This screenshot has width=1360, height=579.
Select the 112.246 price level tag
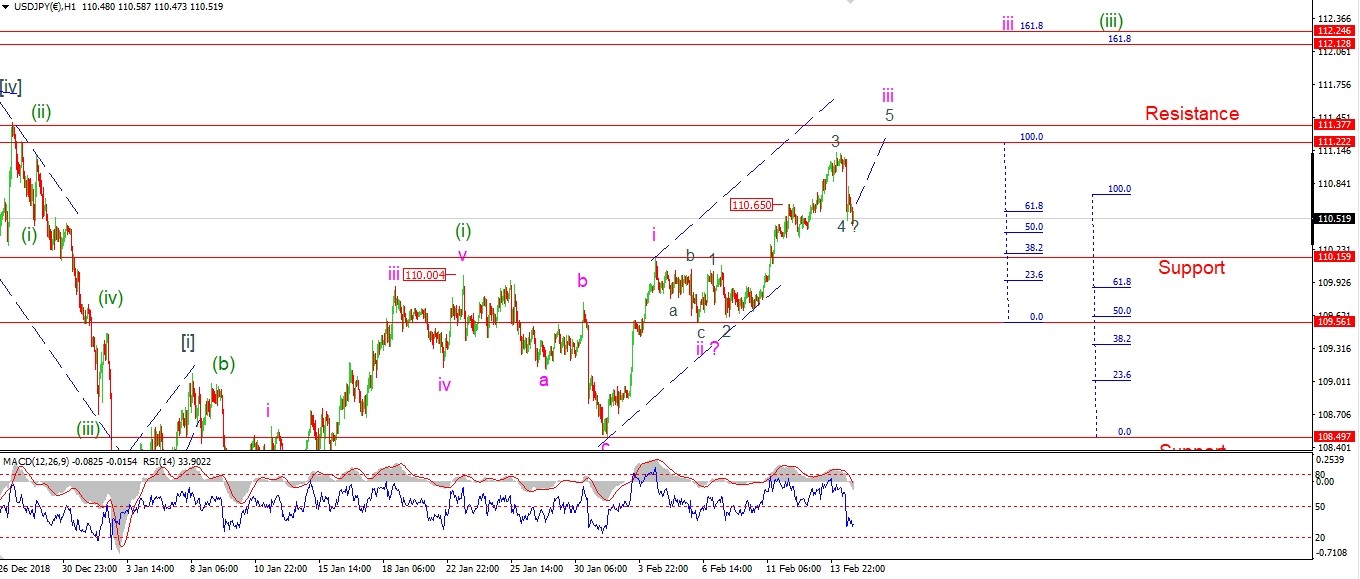[x=1335, y=31]
